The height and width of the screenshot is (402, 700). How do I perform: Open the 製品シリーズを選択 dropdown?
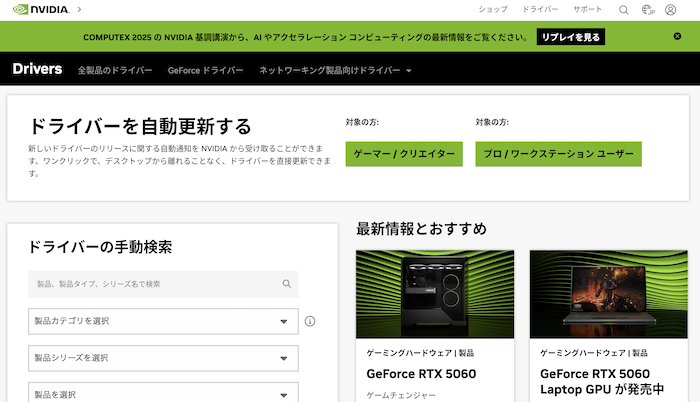pyautogui.click(x=163, y=358)
